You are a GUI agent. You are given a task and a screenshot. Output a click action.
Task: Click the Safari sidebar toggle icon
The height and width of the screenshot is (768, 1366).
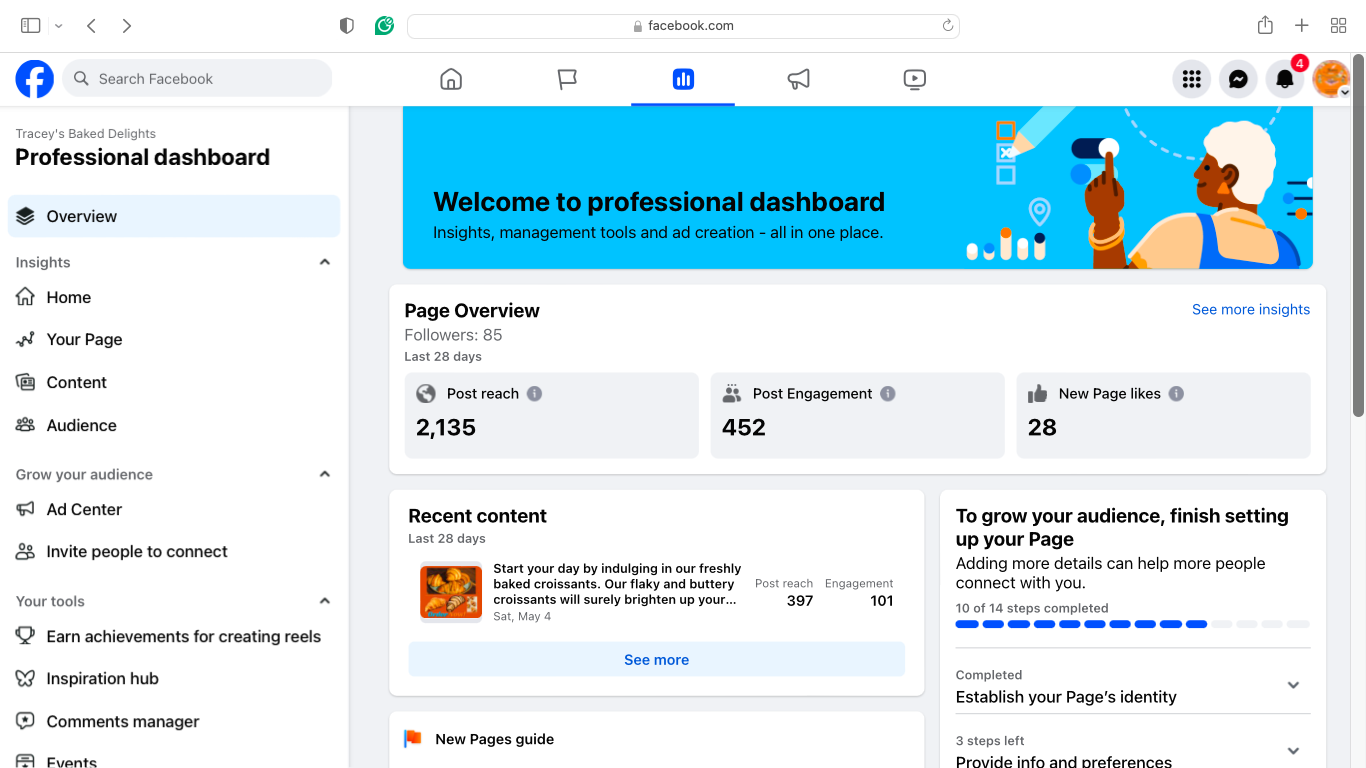[30, 26]
